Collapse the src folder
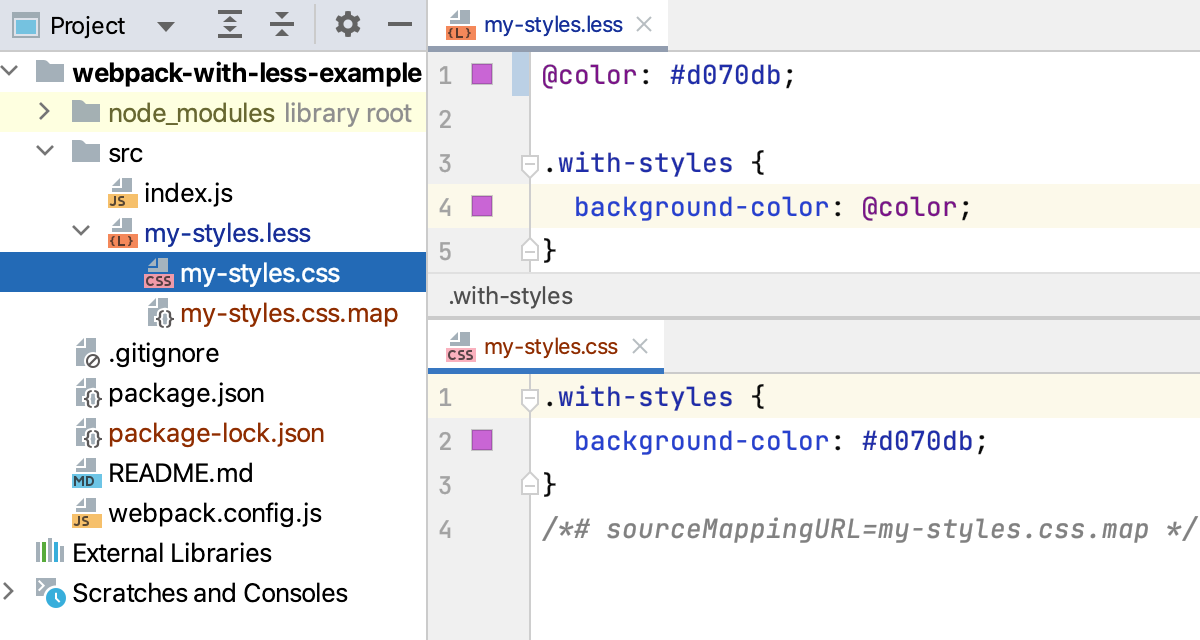The image size is (1200, 640). point(43,152)
